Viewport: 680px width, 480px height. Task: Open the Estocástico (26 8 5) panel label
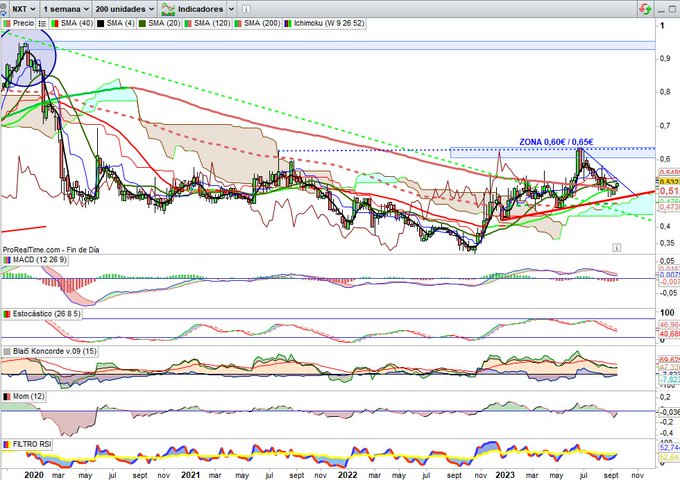[x=42, y=313]
